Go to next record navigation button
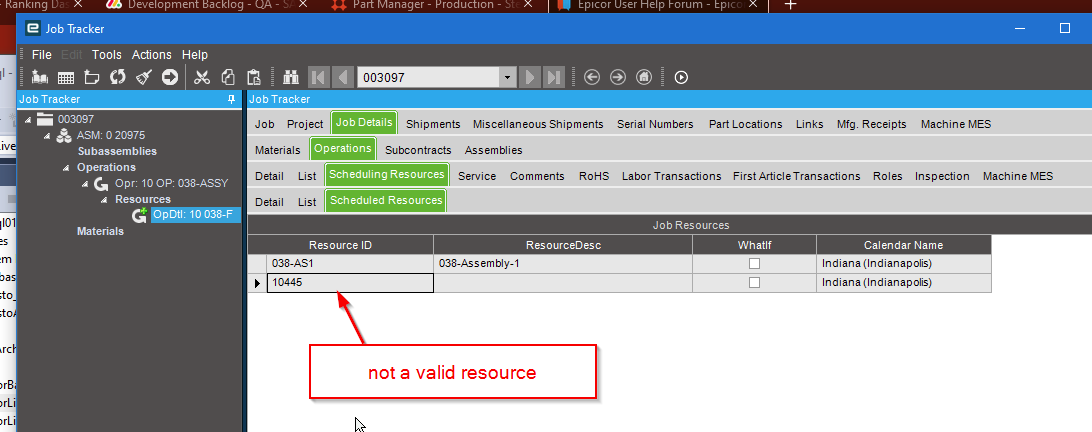Screen dimensions: 1092x432 [x=530, y=77]
